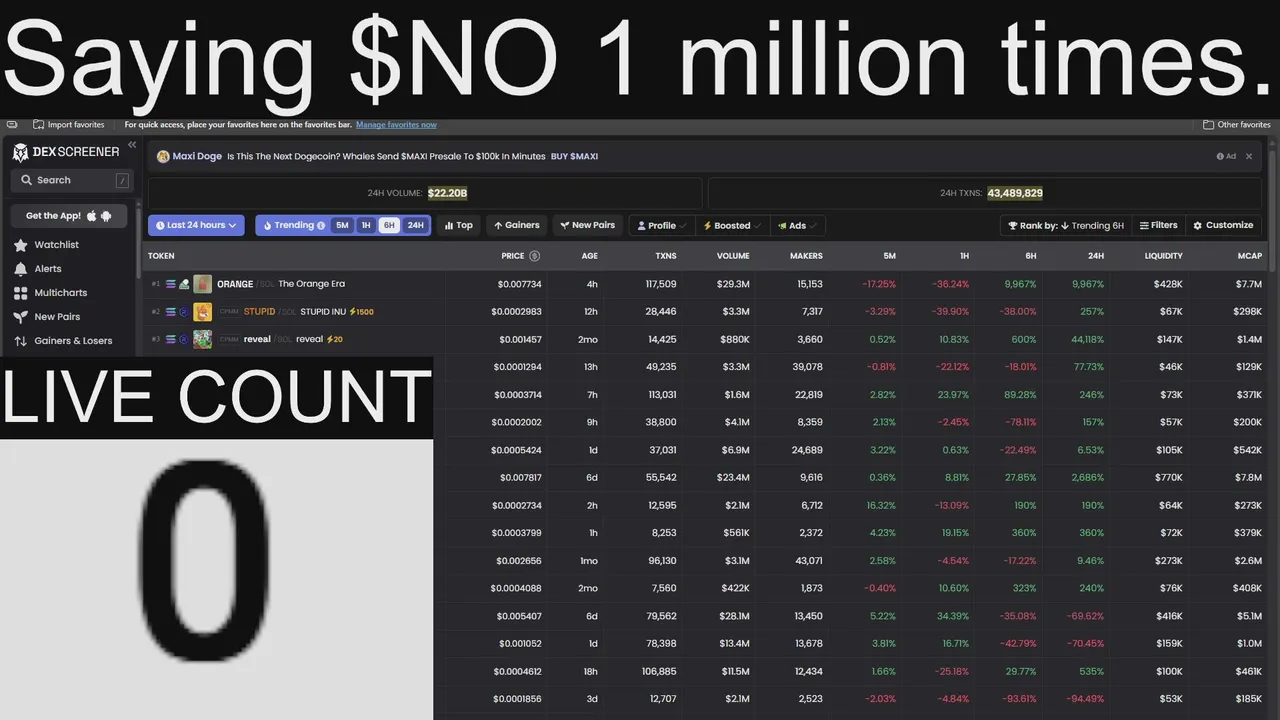The width and height of the screenshot is (1280, 720).
Task: Click the 20 boost lightning on reveal
Action: click(334, 340)
